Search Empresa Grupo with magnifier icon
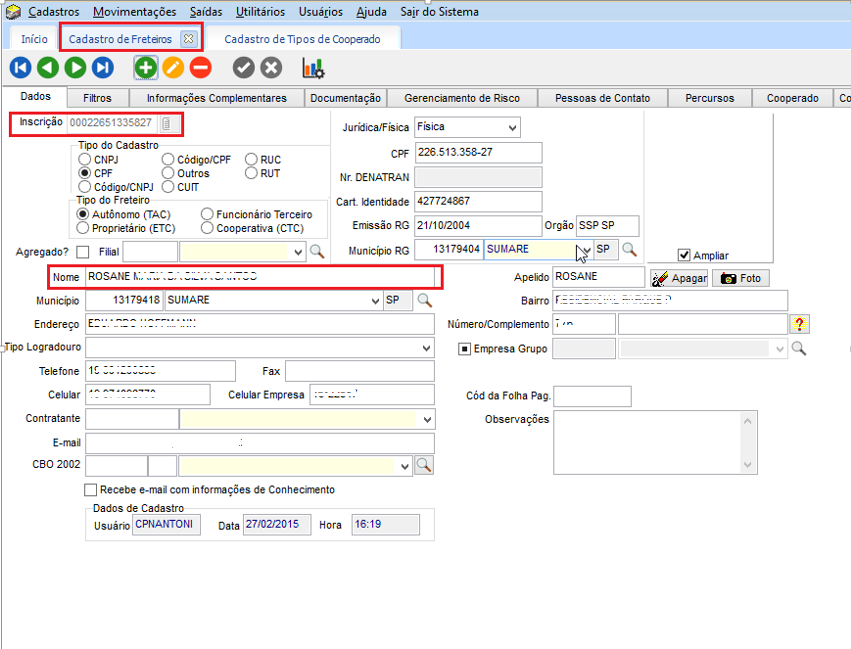851x649 pixels. [799, 348]
